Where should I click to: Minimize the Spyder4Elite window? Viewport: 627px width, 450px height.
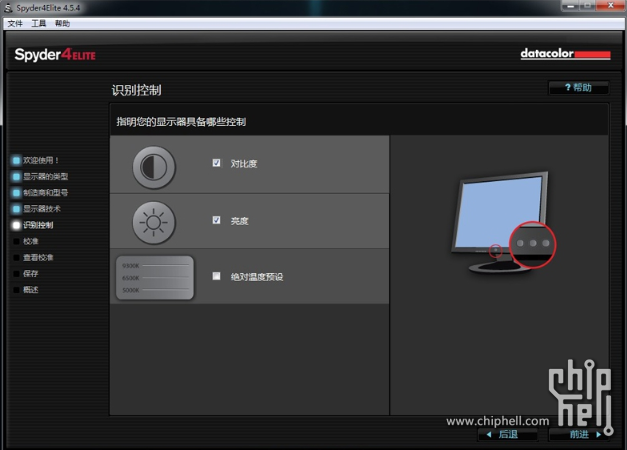(x=570, y=6)
